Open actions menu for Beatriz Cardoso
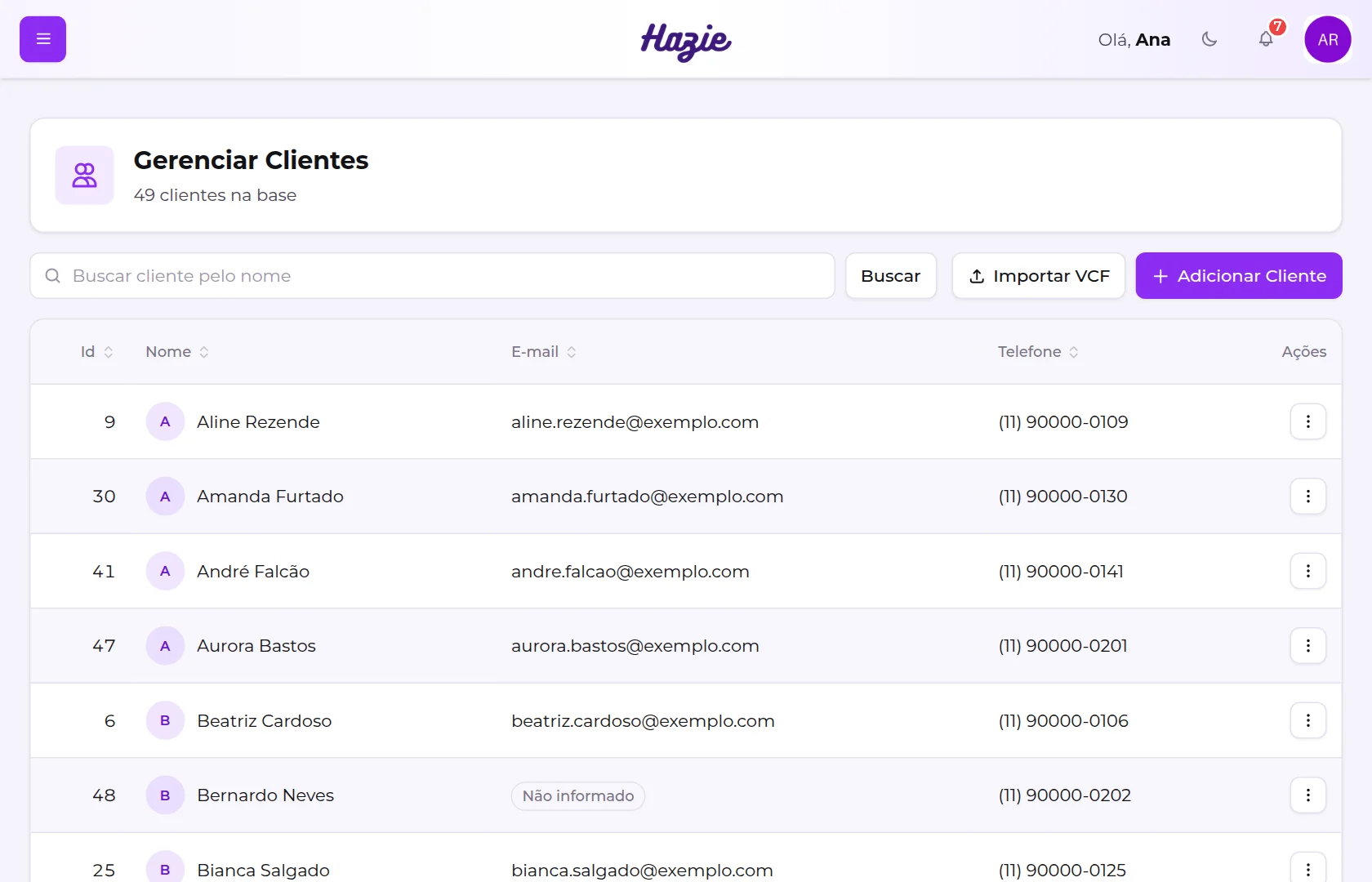 point(1308,720)
